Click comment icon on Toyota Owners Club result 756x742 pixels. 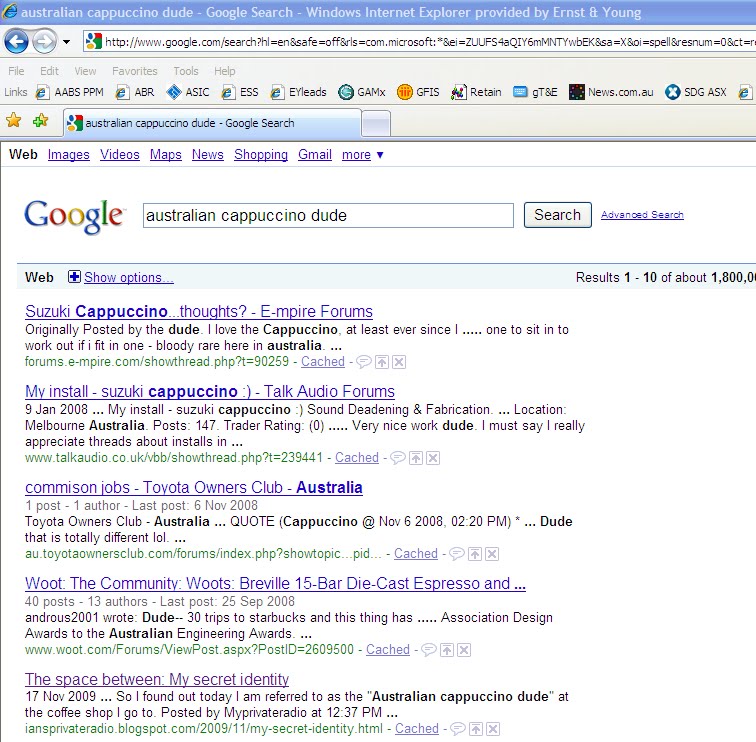(457, 553)
